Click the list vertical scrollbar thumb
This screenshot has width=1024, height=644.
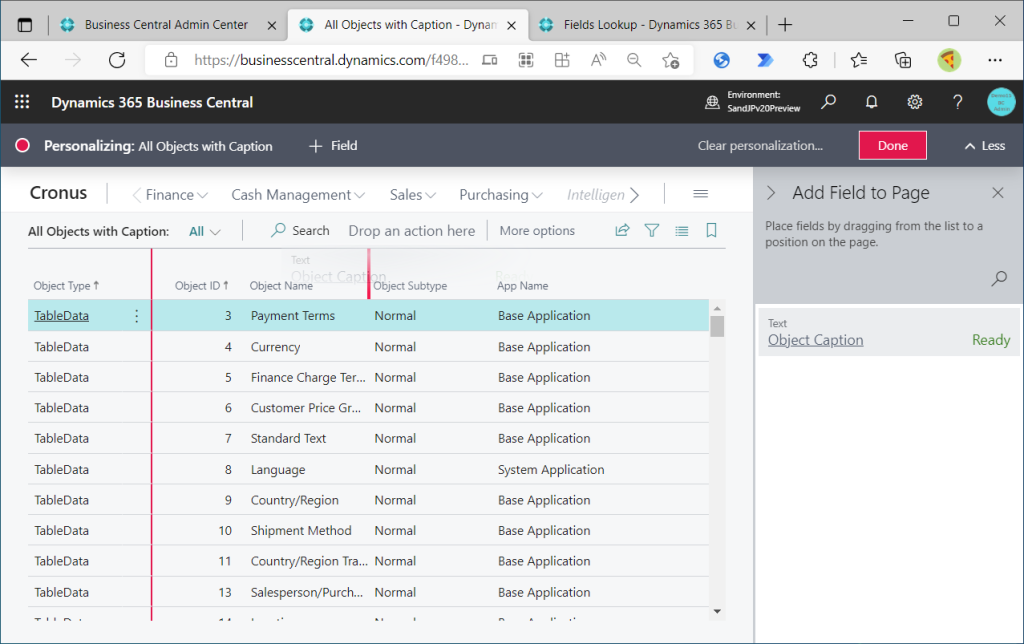[717, 326]
